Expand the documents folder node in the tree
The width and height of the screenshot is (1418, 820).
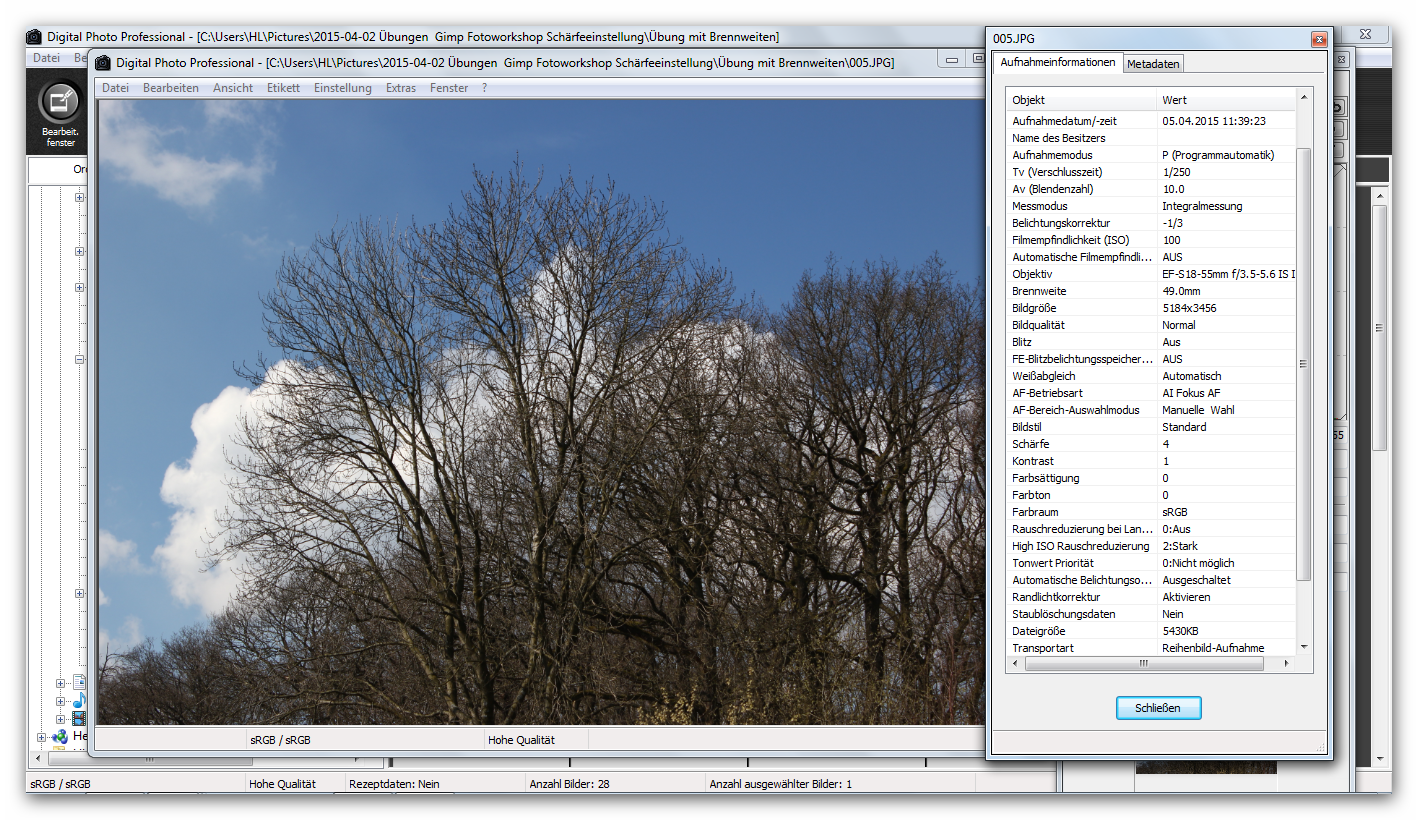coord(61,683)
